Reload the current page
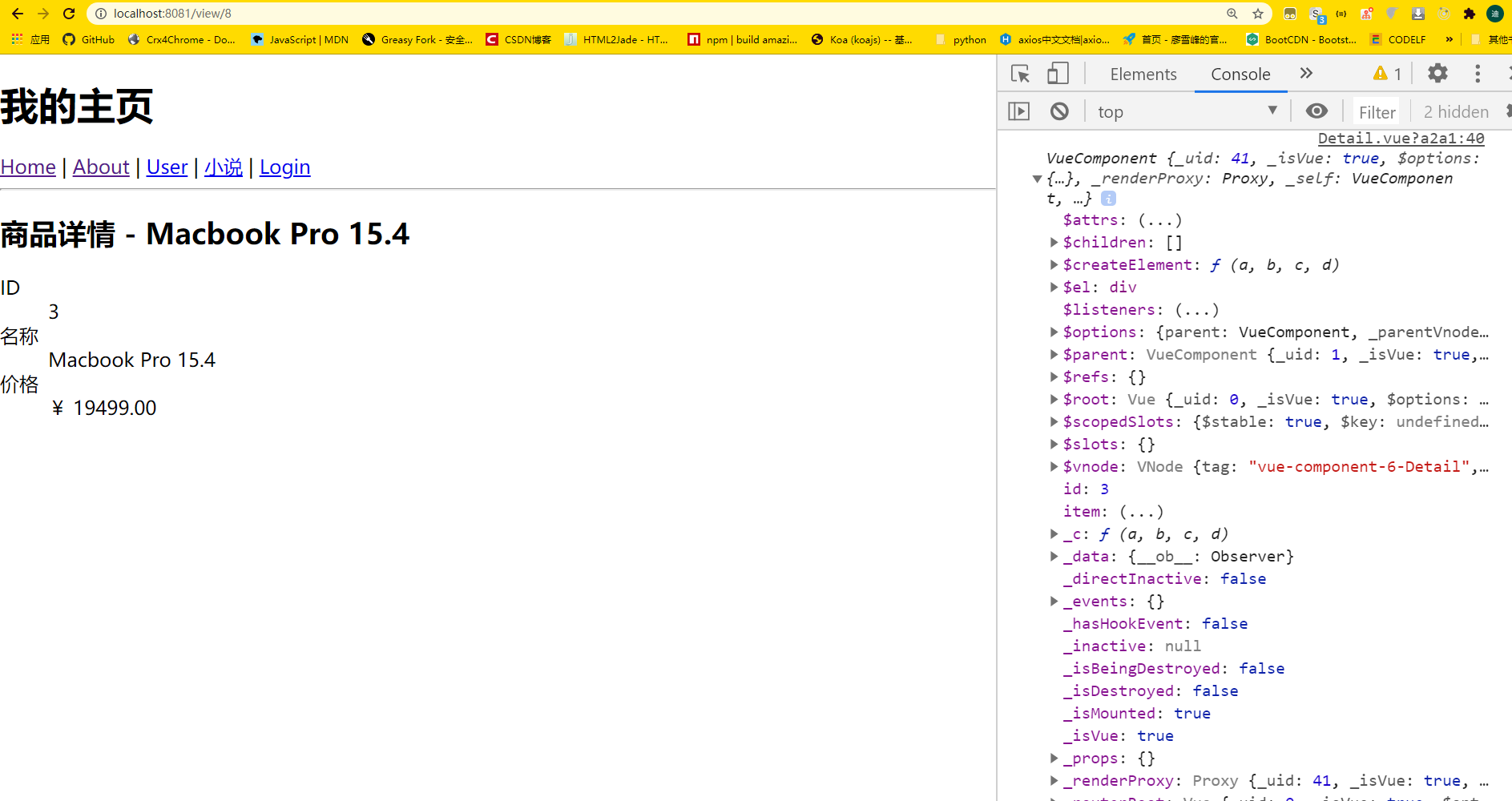 (x=69, y=14)
